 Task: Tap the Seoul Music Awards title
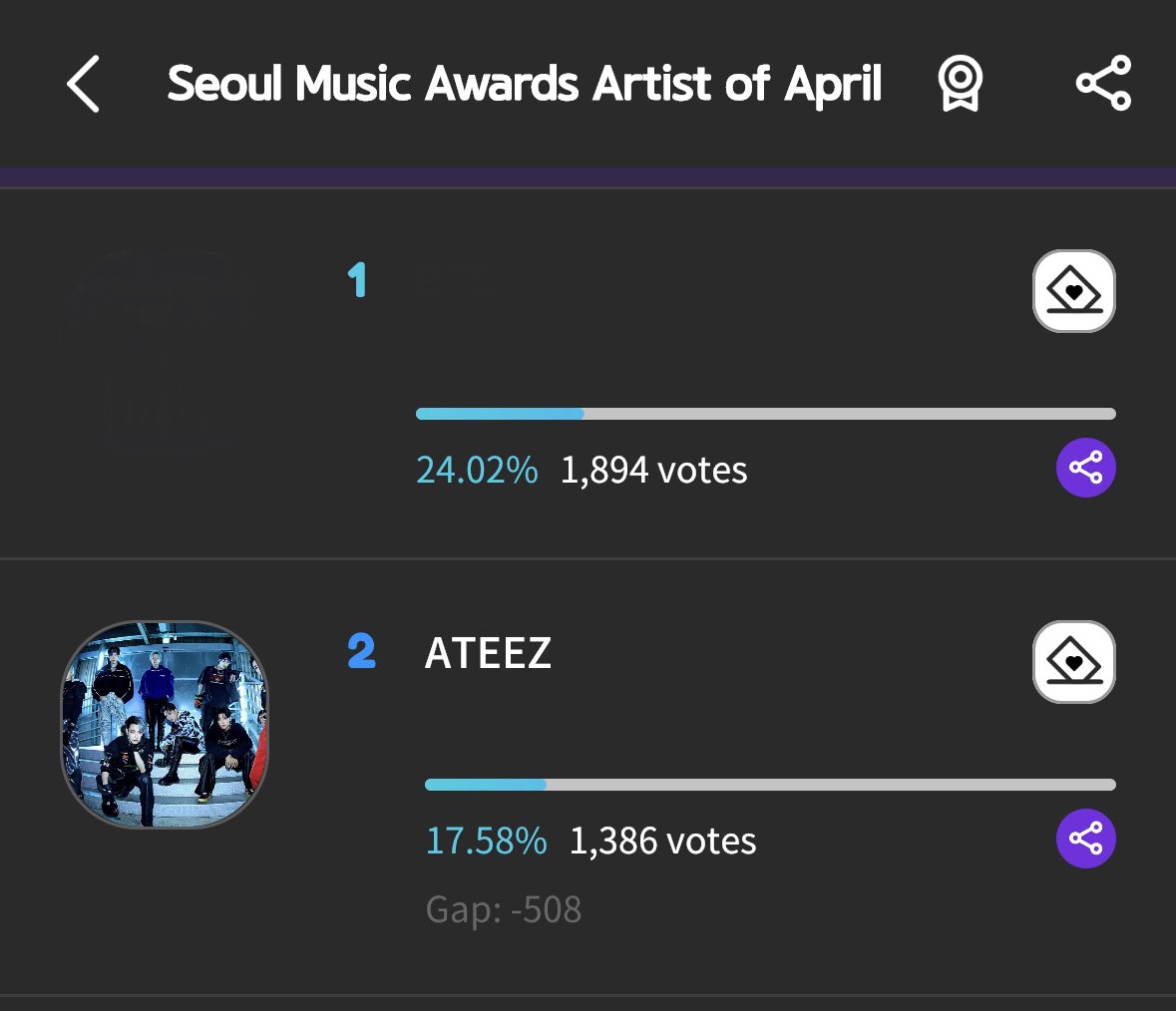(525, 83)
